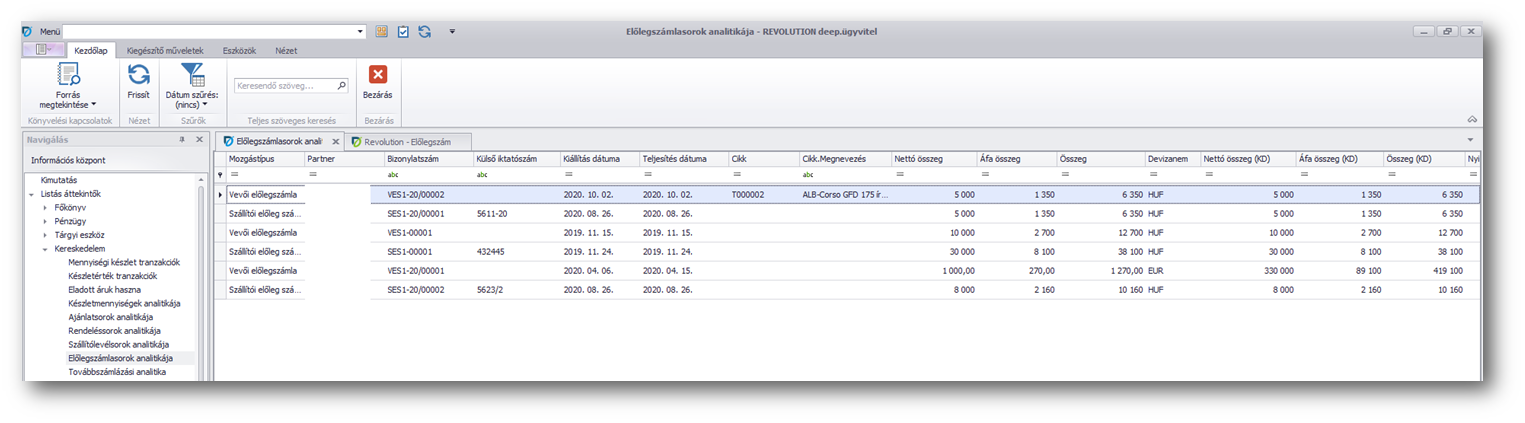
Task: Click the Frissít refresh icon in ribbon
Action: tap(139, 75)
